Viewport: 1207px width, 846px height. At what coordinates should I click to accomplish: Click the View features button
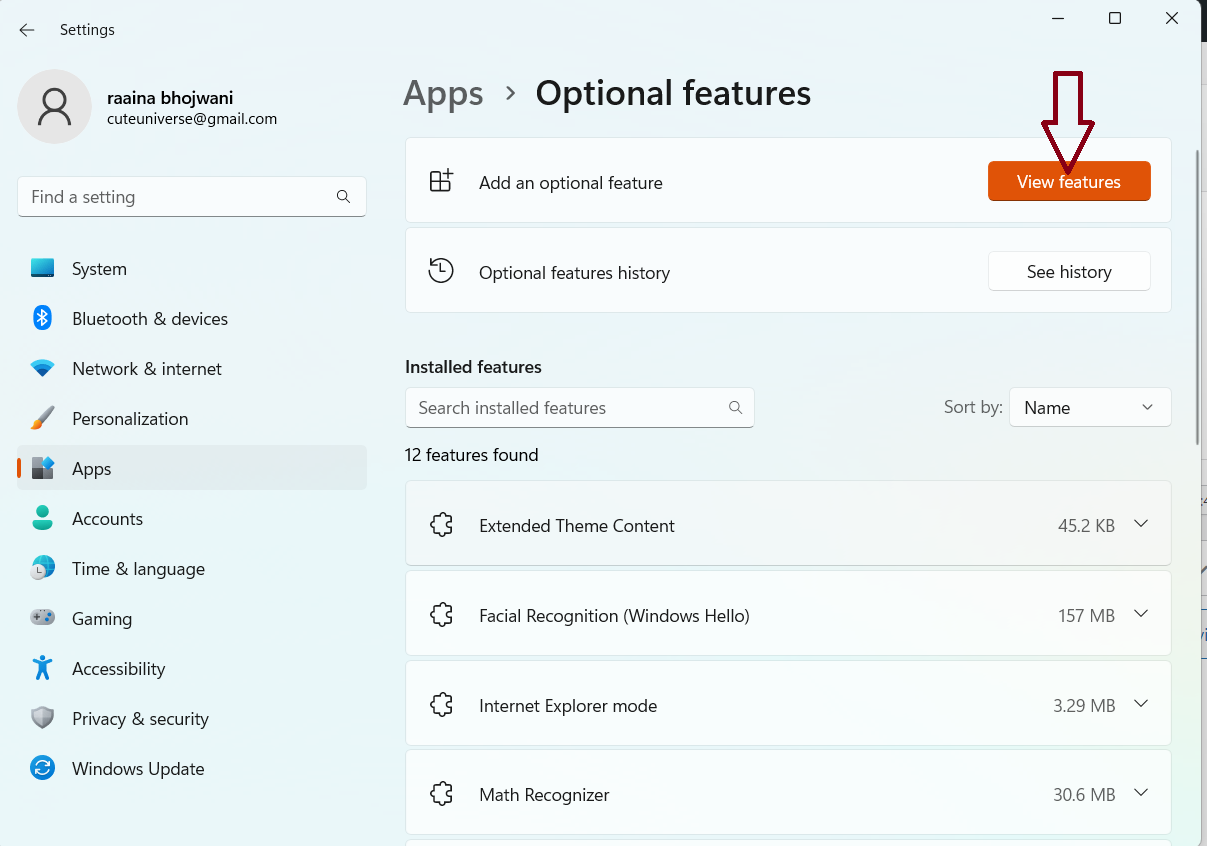point(1068,182)
